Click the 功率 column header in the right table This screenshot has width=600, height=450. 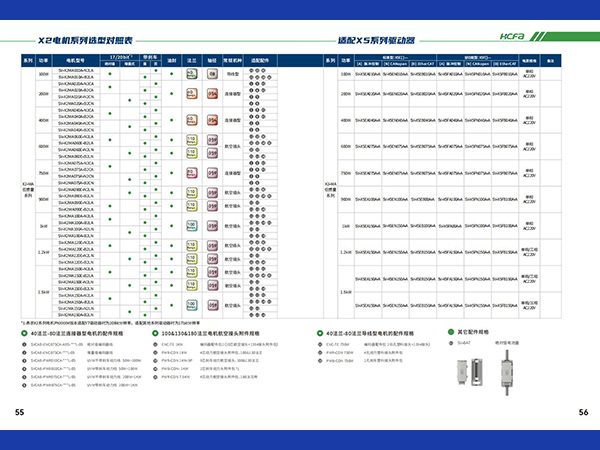346,61
